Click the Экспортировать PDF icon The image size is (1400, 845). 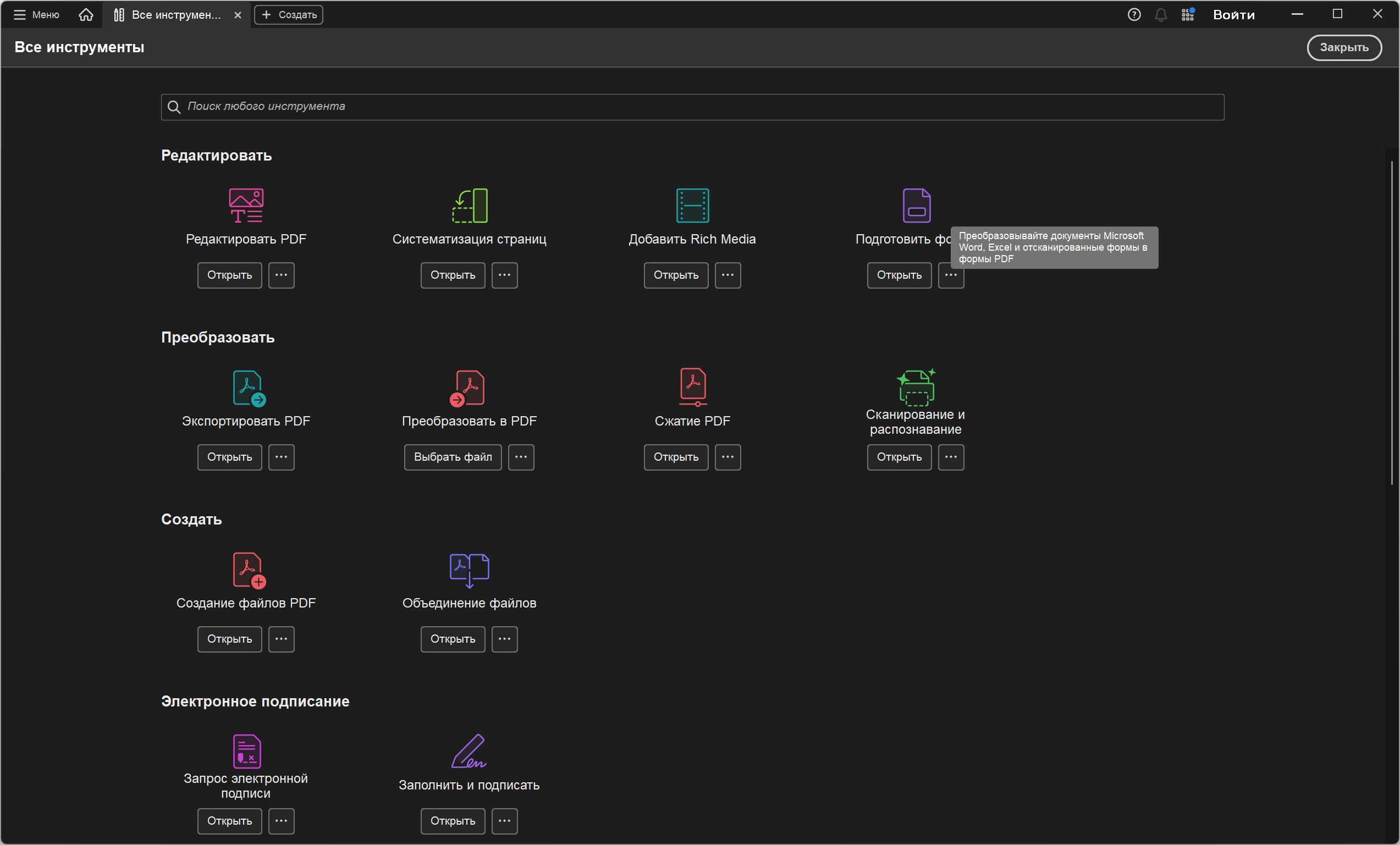pyautogui.click(x=249, y=388)
